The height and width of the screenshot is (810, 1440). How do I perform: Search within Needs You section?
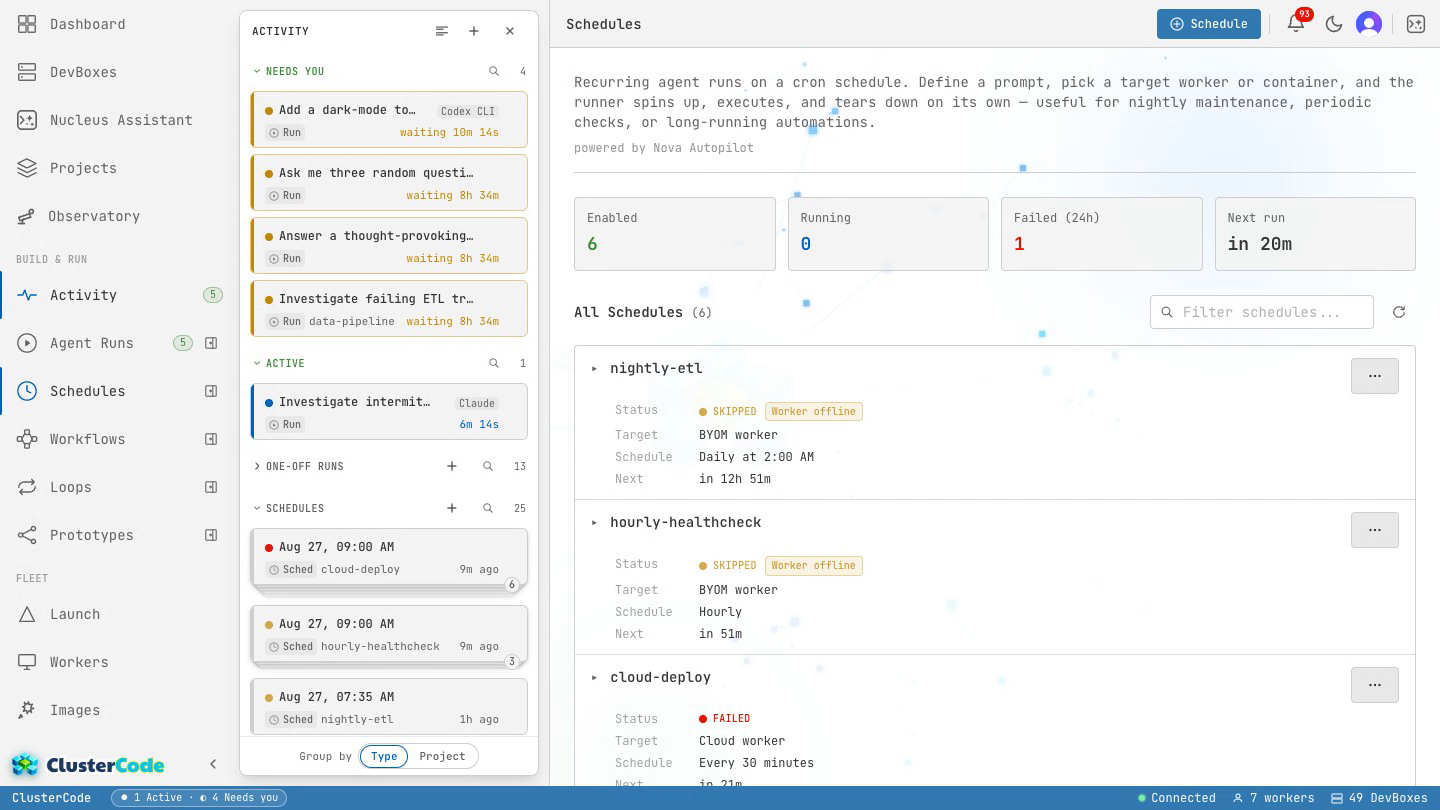pyautogui.click(x=494, y=71)
